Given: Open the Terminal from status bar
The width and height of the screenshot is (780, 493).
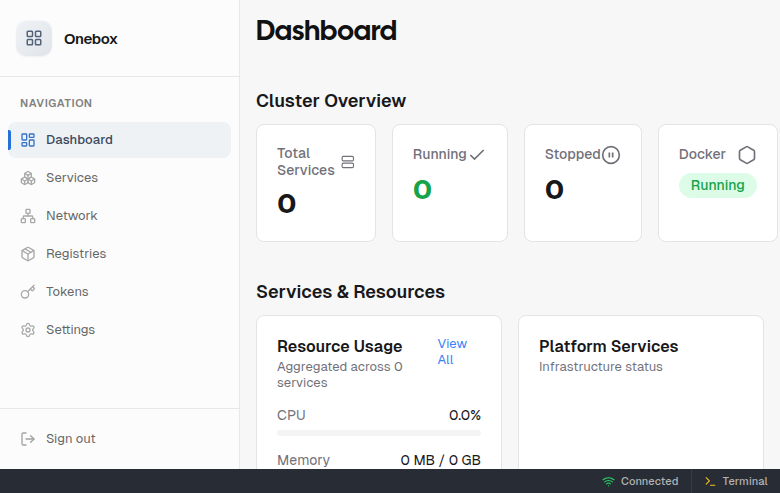Looking at the screenshot, I should (x=735, y=481).
